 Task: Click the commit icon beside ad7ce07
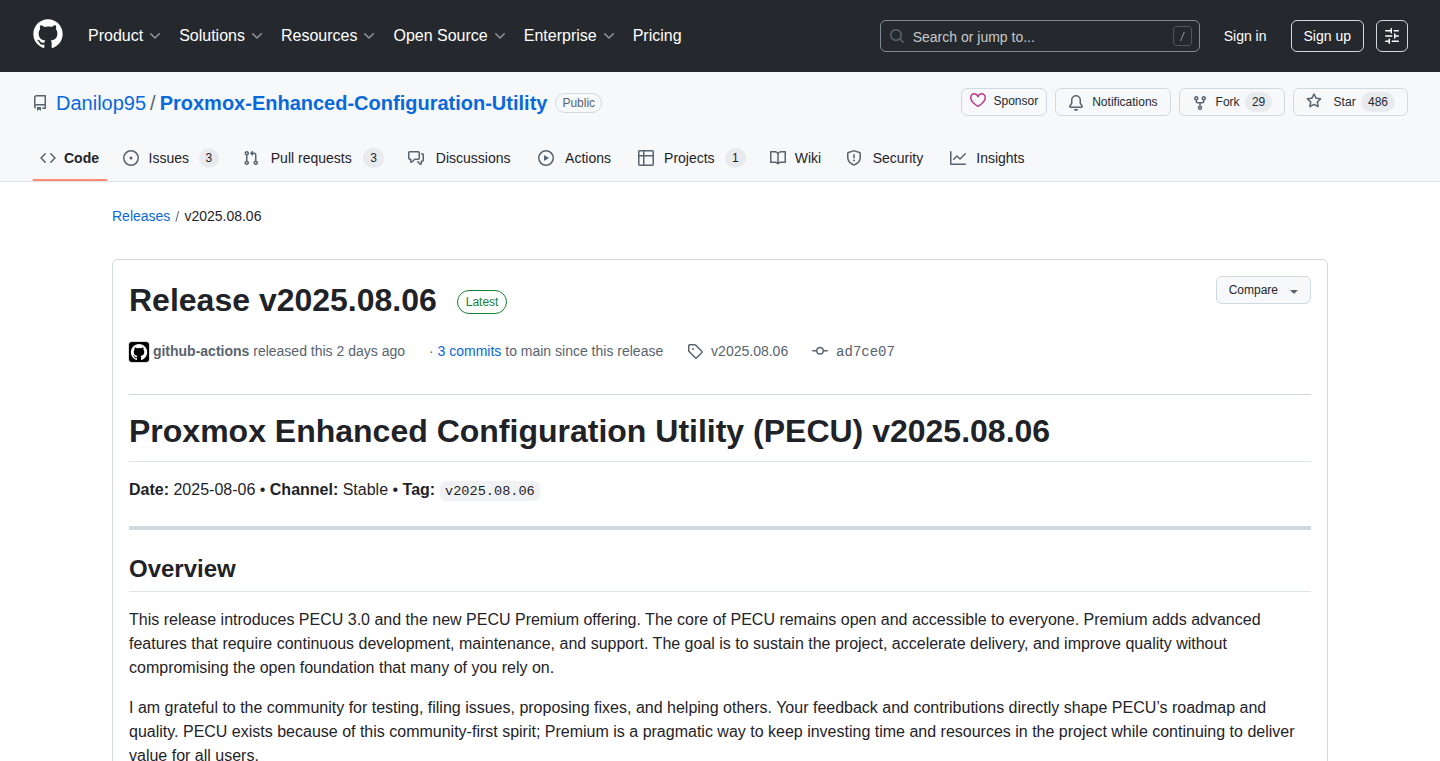tap(820, 352)
